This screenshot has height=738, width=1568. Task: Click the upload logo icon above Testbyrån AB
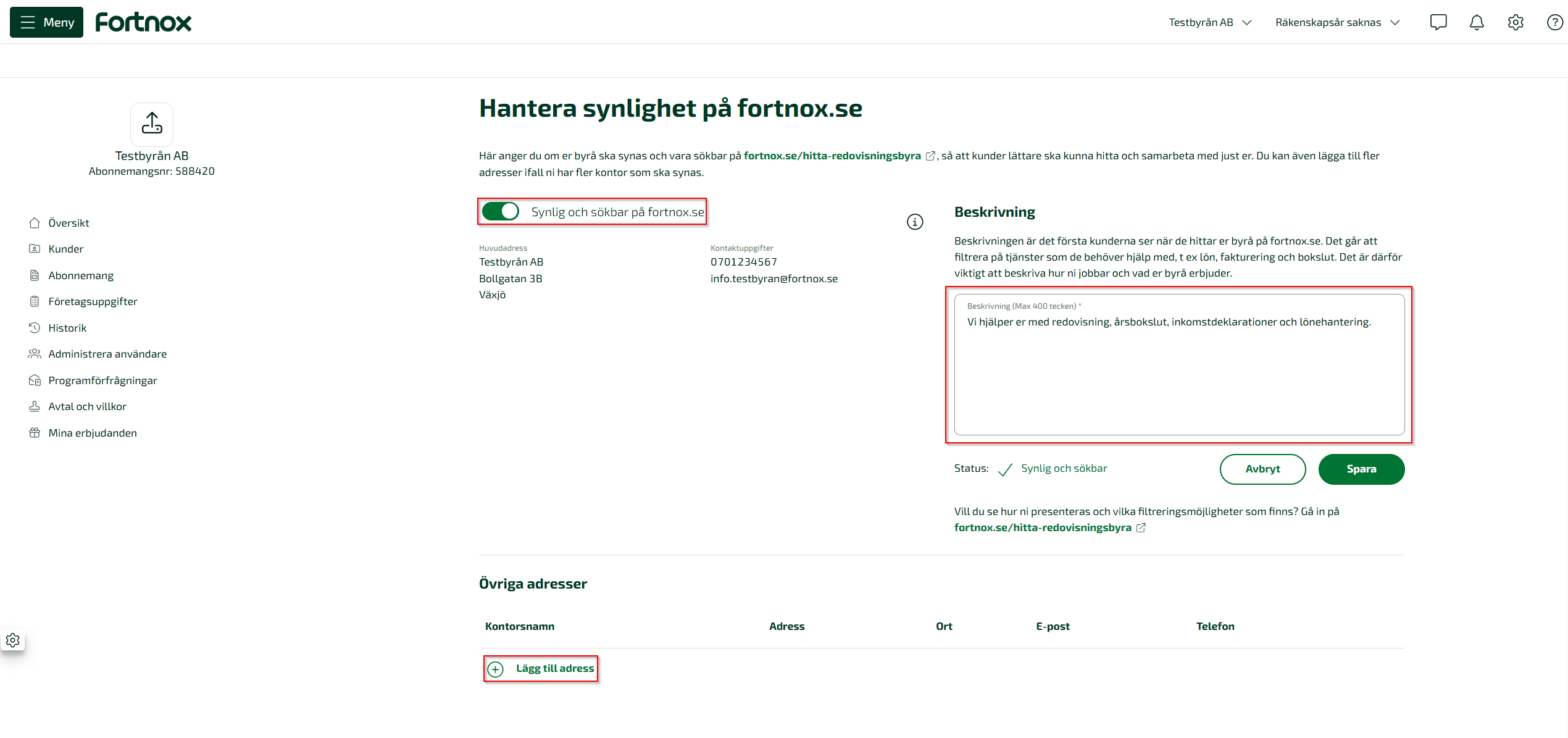(x=152, y=124)
